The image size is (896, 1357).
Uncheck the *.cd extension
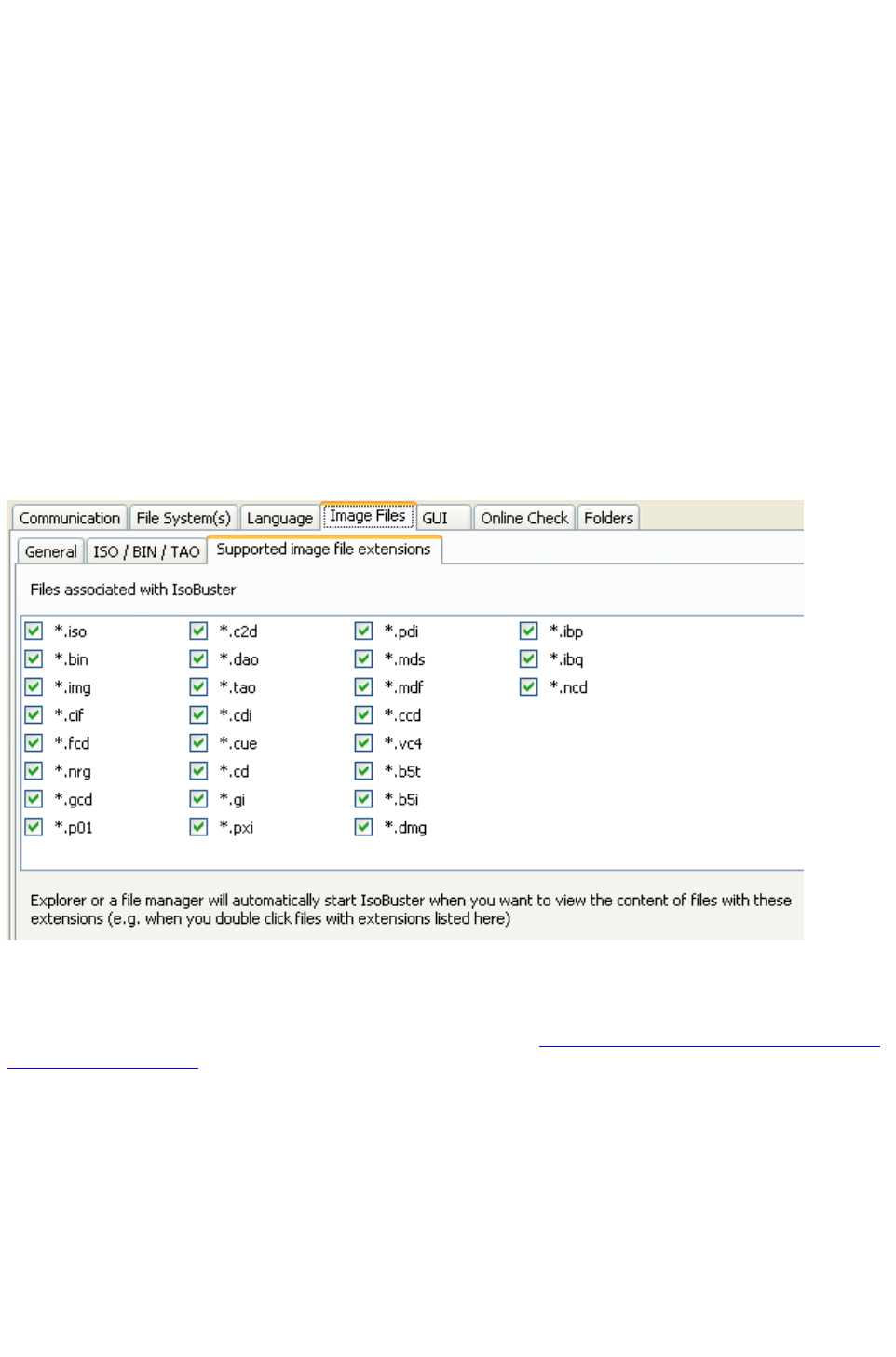tap(198, 770)
